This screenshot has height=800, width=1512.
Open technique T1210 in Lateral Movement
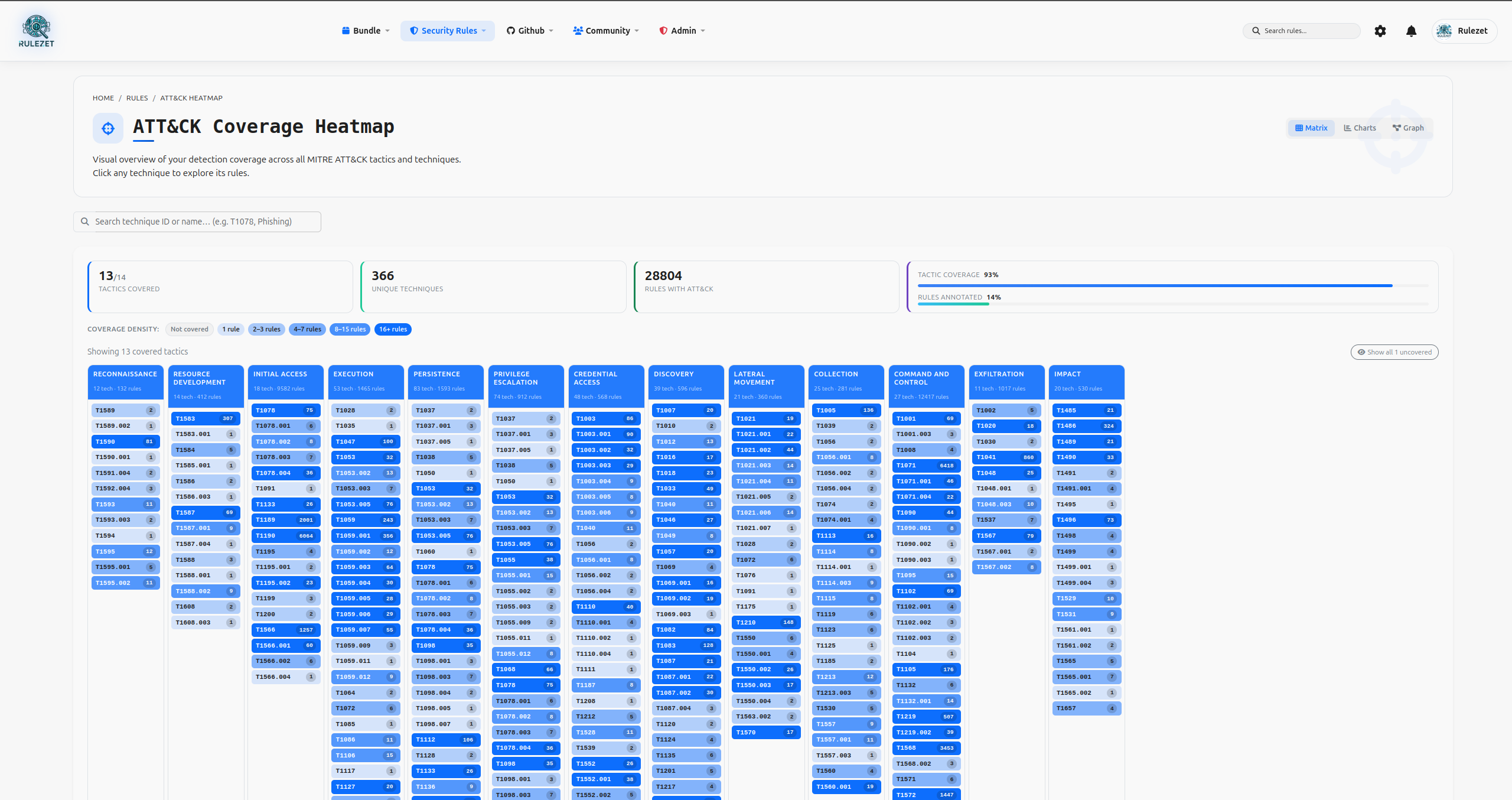click(766, 622)
